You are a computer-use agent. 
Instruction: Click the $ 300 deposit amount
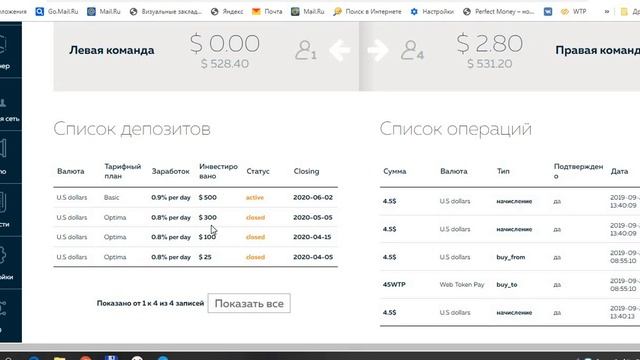(x=208, y=218)
